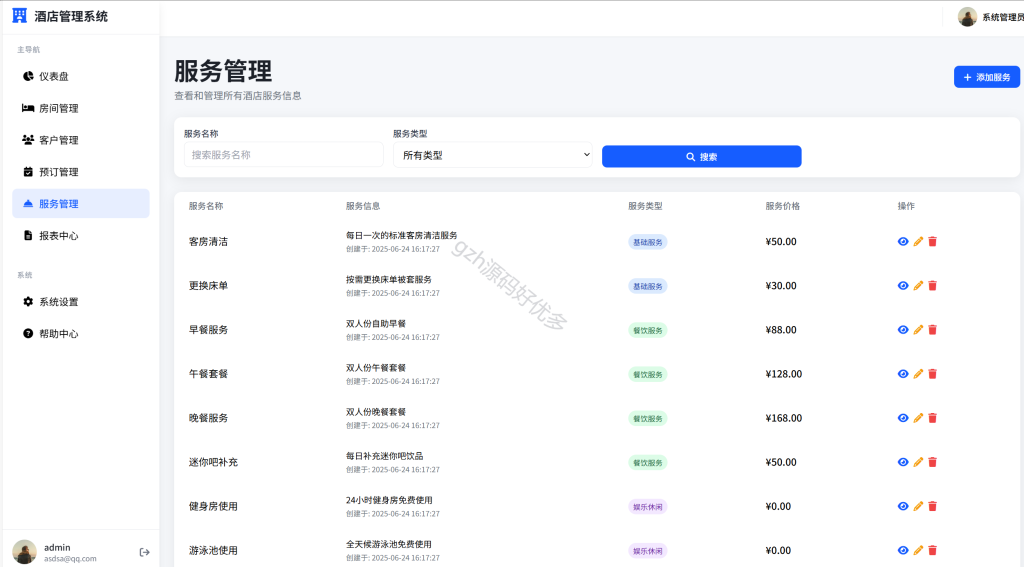Open the 仪表盘 dashboard menu item
The height and width of the screenshot is (567, 1024).
point(81,76)
